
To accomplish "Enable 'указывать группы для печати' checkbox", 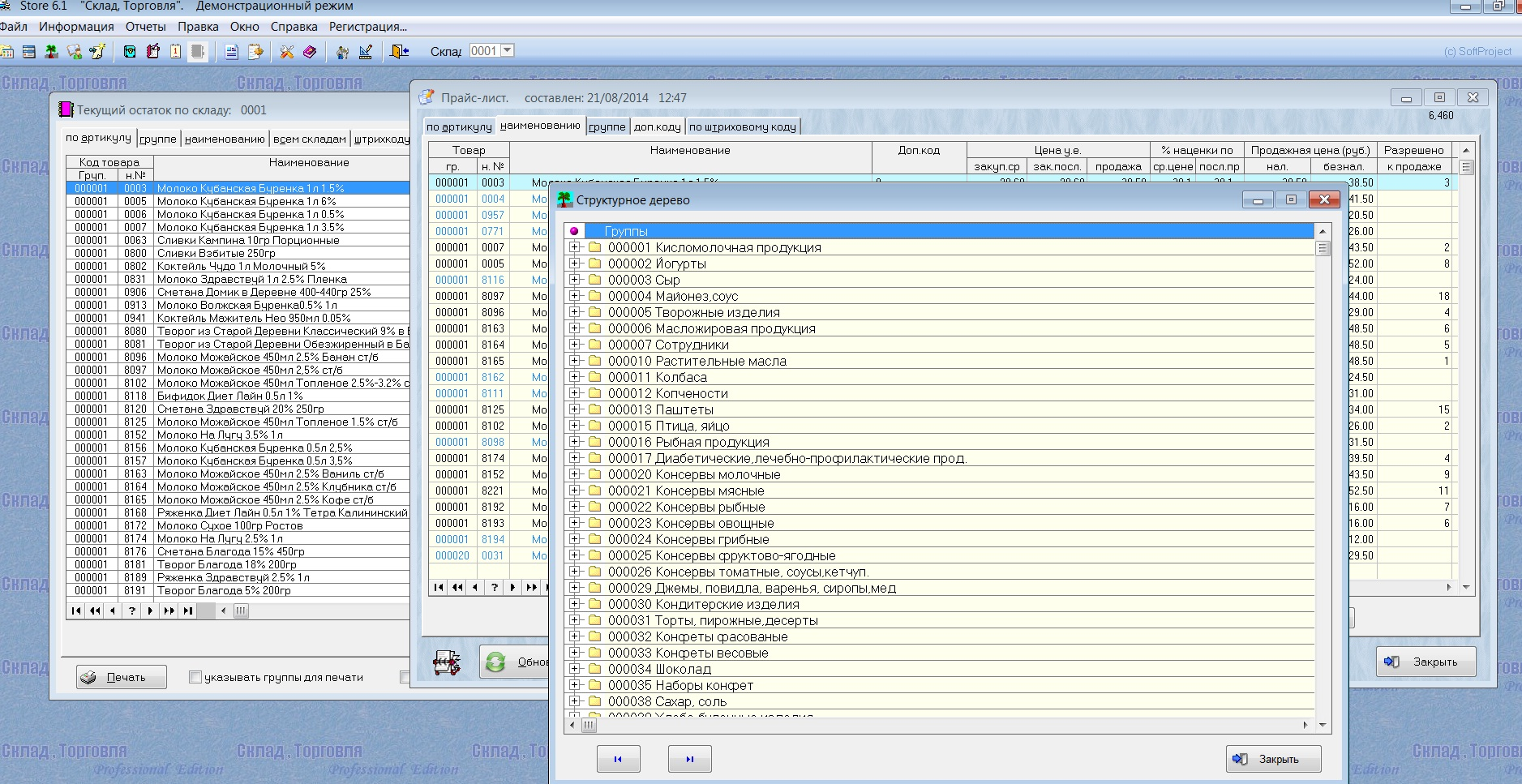I will tap(195, 677).
